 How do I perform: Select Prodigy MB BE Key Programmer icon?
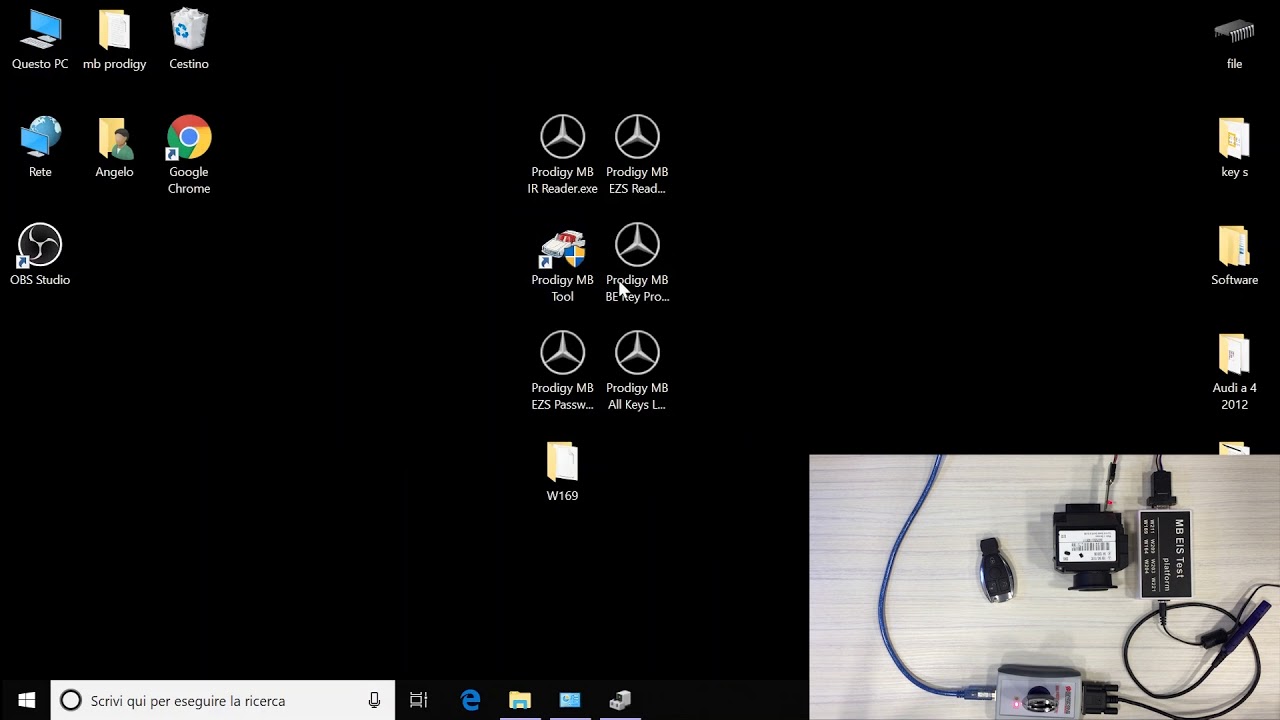click(x=637, y=263)
